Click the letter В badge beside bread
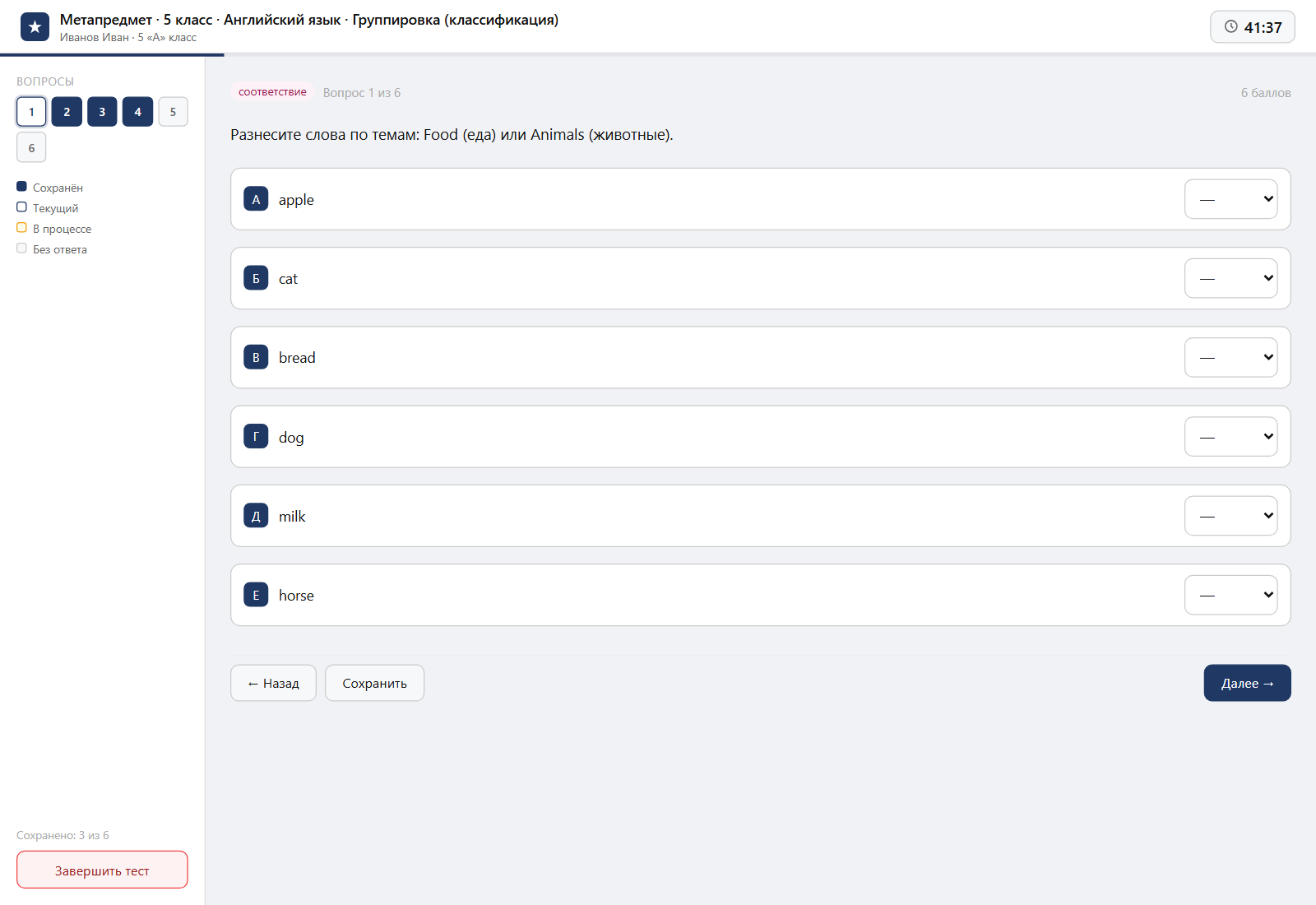The image size is (1316, 905). (256, 357)
